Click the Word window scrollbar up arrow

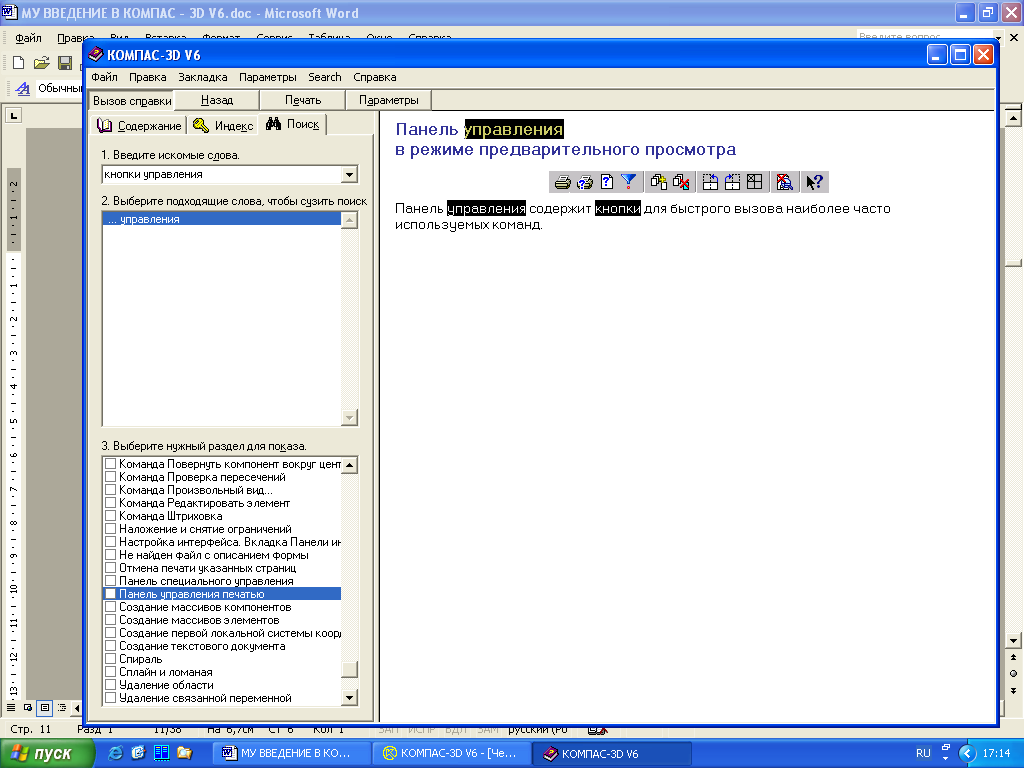coord(1013,118)
